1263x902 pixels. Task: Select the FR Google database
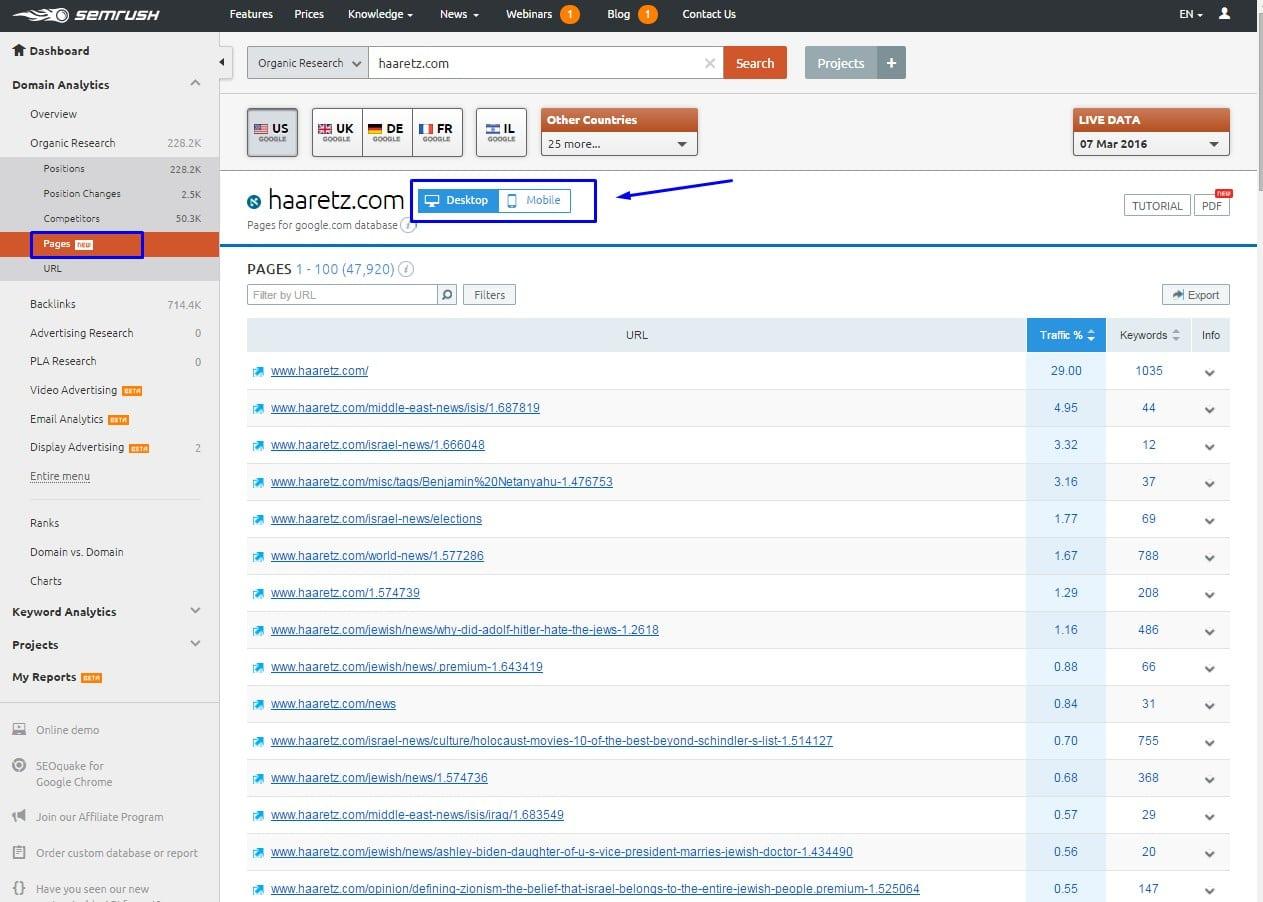click(437, 133)
